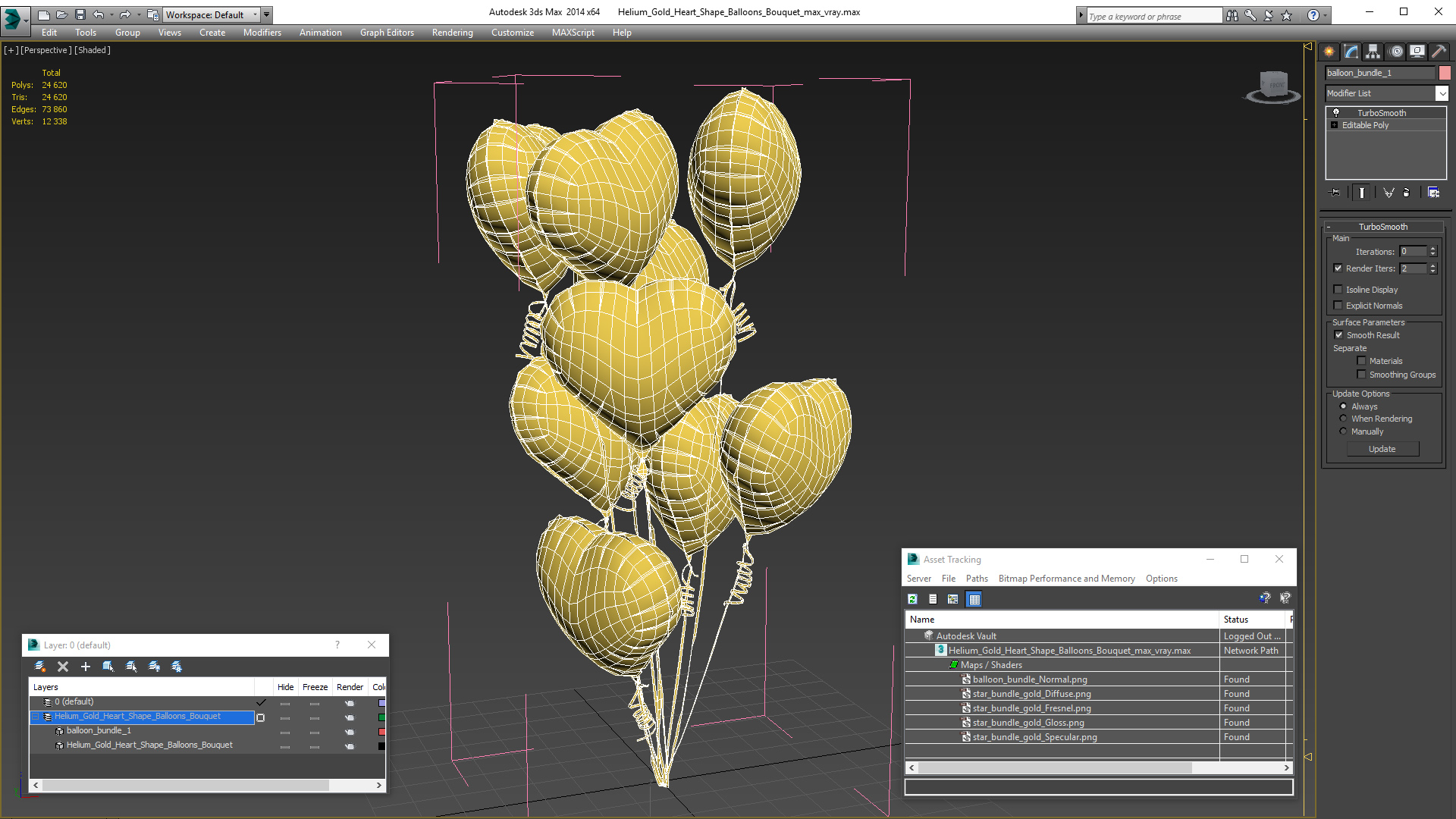Viewport: 1456px width, 819px height.
Task: Enable Explicit Normals checkbox
Action: pyautogui.click(x=1338, y=306)
